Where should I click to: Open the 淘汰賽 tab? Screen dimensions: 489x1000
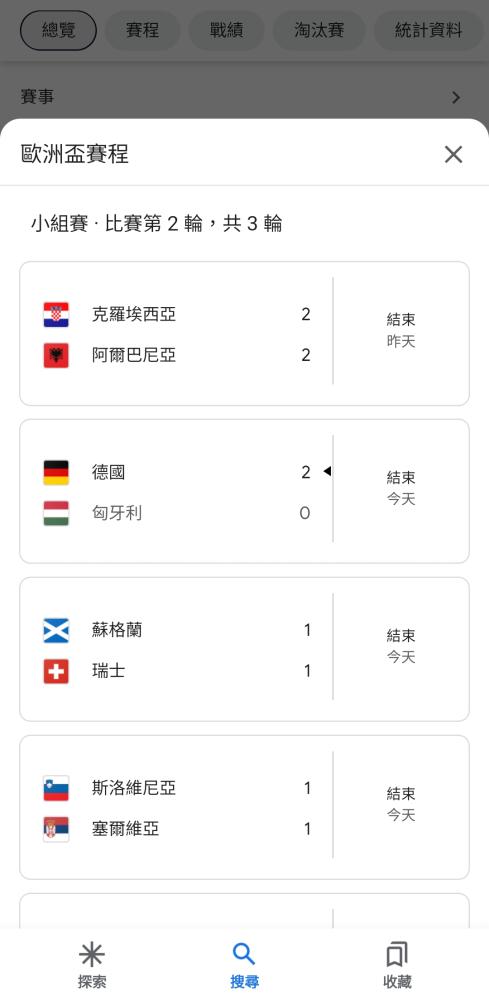[319, 30]
